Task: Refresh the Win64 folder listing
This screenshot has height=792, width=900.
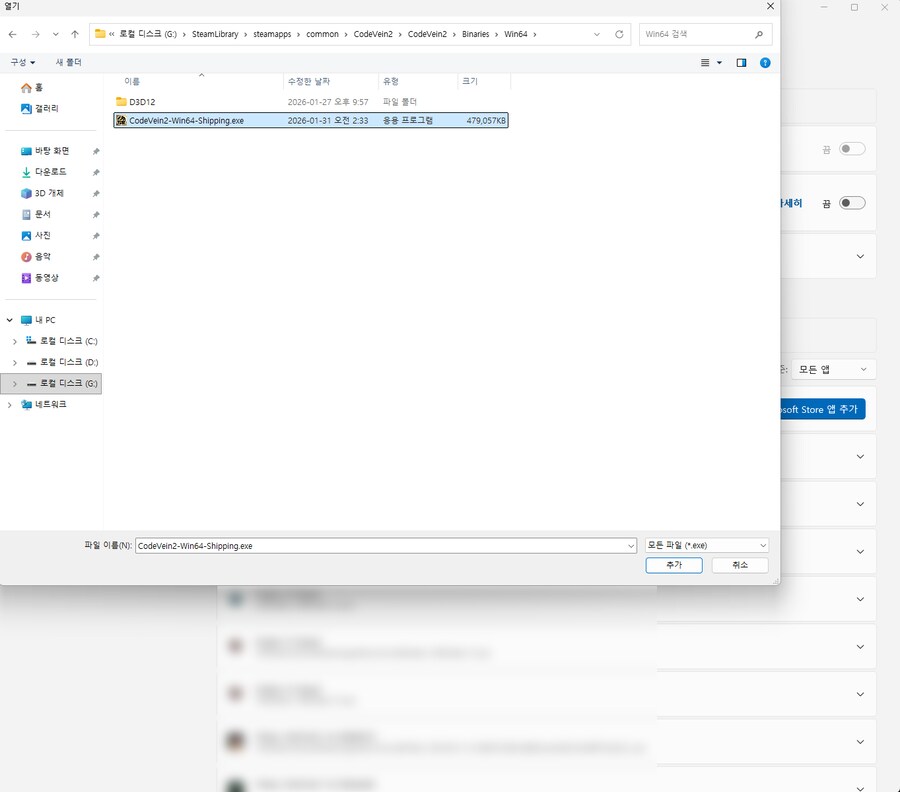Action: click(619, 34)
